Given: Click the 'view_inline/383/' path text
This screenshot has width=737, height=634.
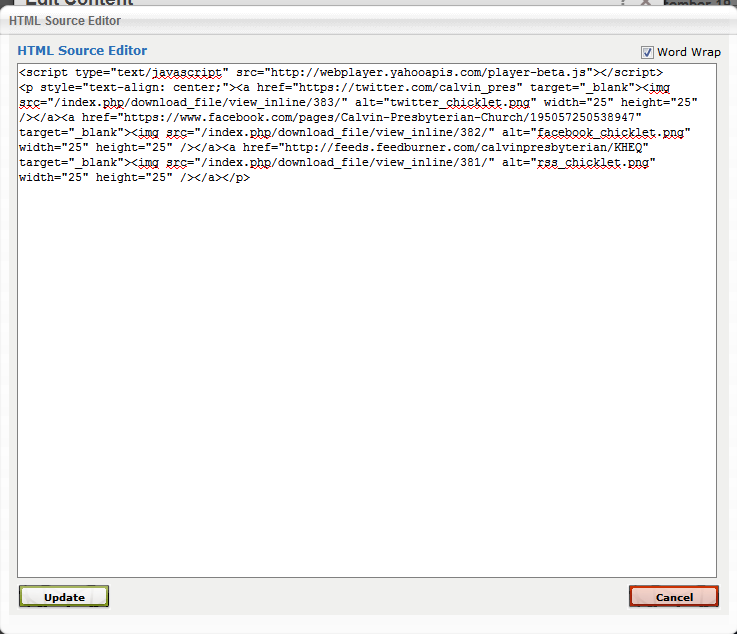Looking at the screenshot, I should coord(284,102).
